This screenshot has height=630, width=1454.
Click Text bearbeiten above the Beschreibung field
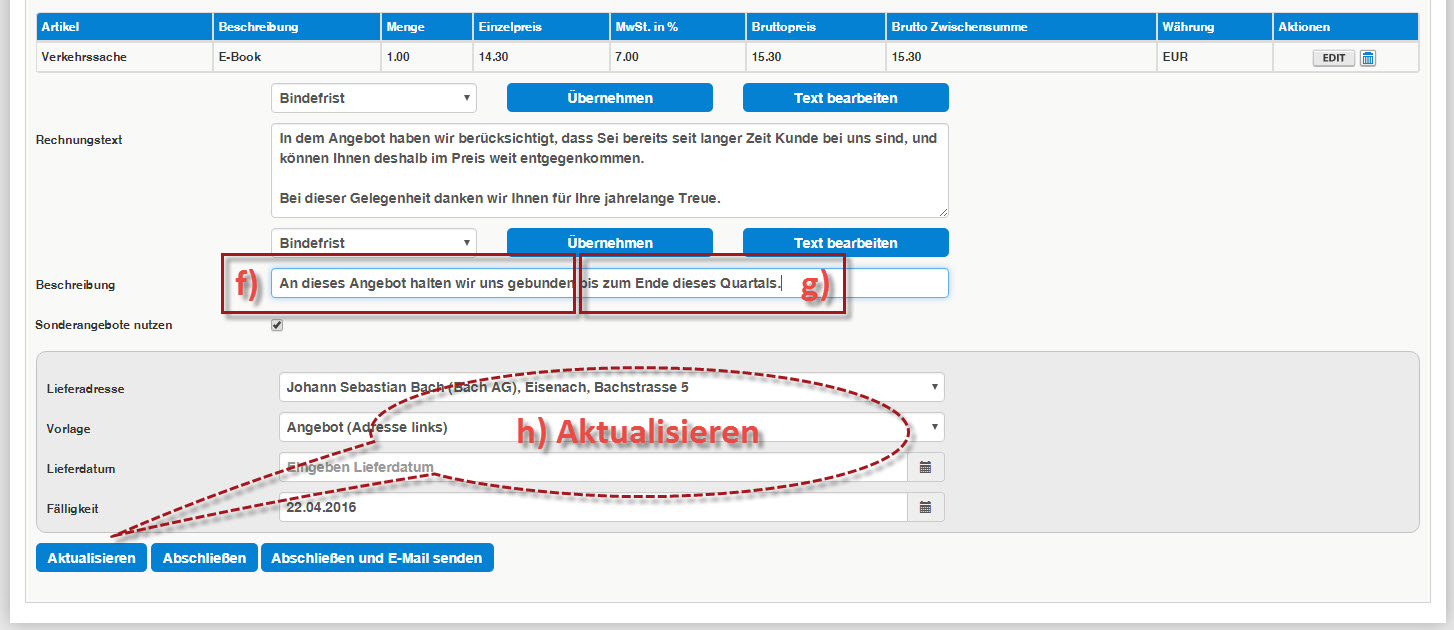[x=845, y=243]
